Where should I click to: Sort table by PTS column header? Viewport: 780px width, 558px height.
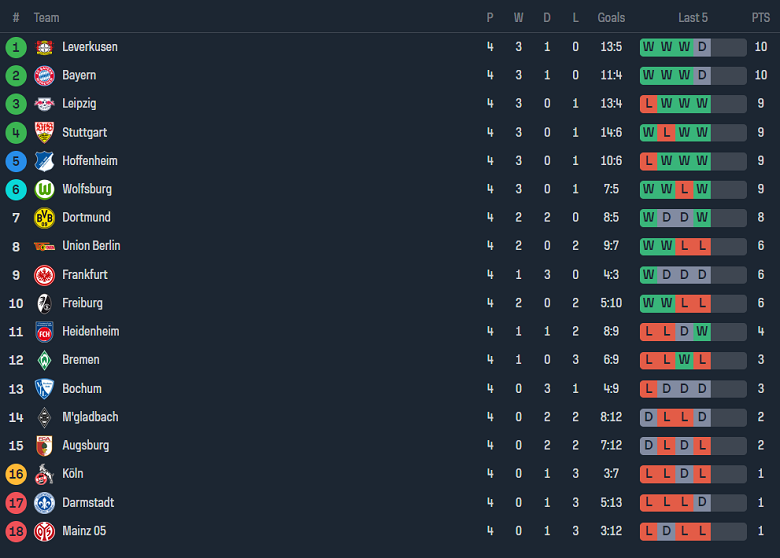(761, 17)
